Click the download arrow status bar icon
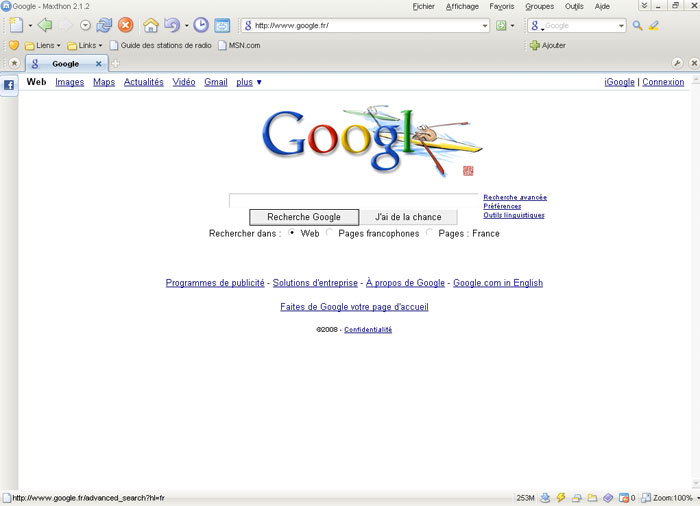Screen dimensions: 700x506 [x=545, y=498]
